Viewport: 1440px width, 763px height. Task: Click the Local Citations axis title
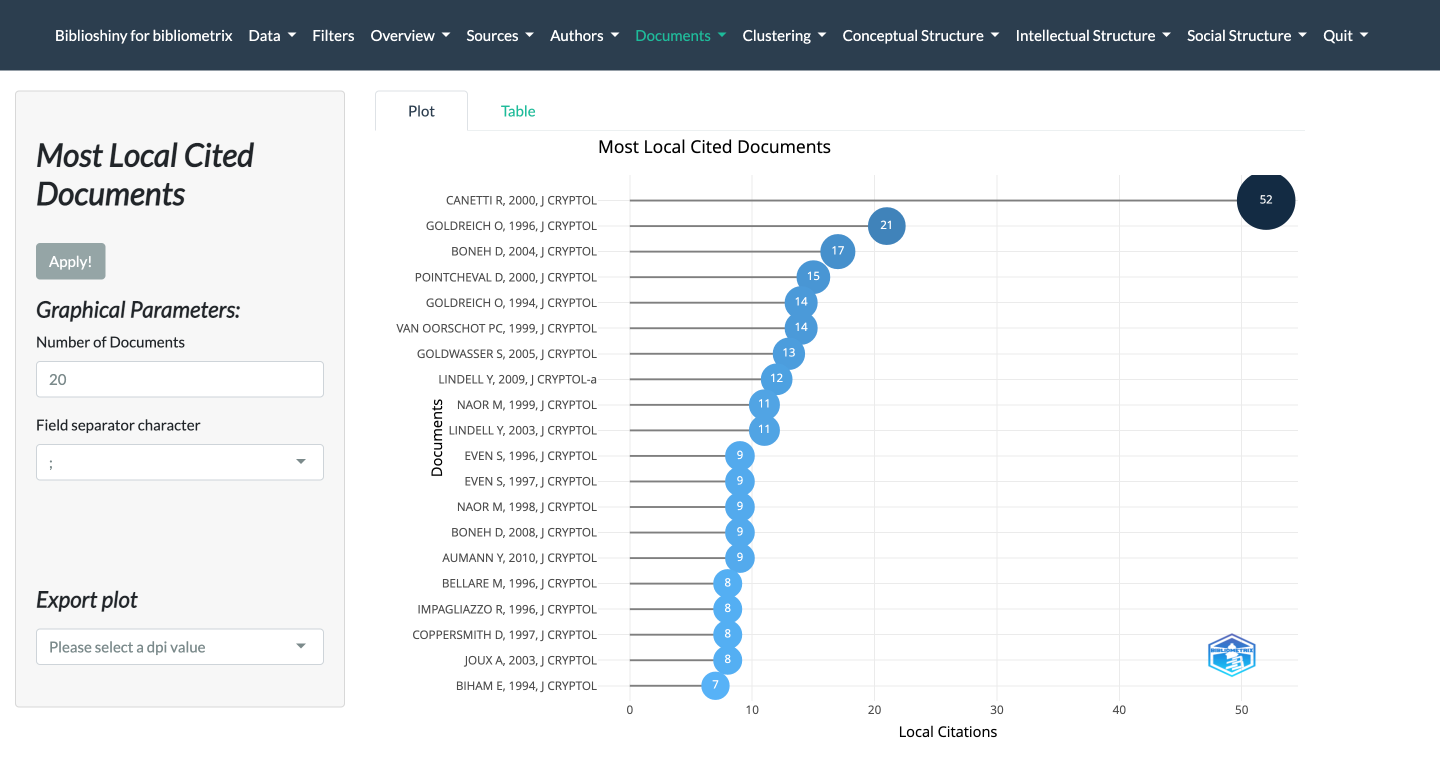(x=948, y=731)
